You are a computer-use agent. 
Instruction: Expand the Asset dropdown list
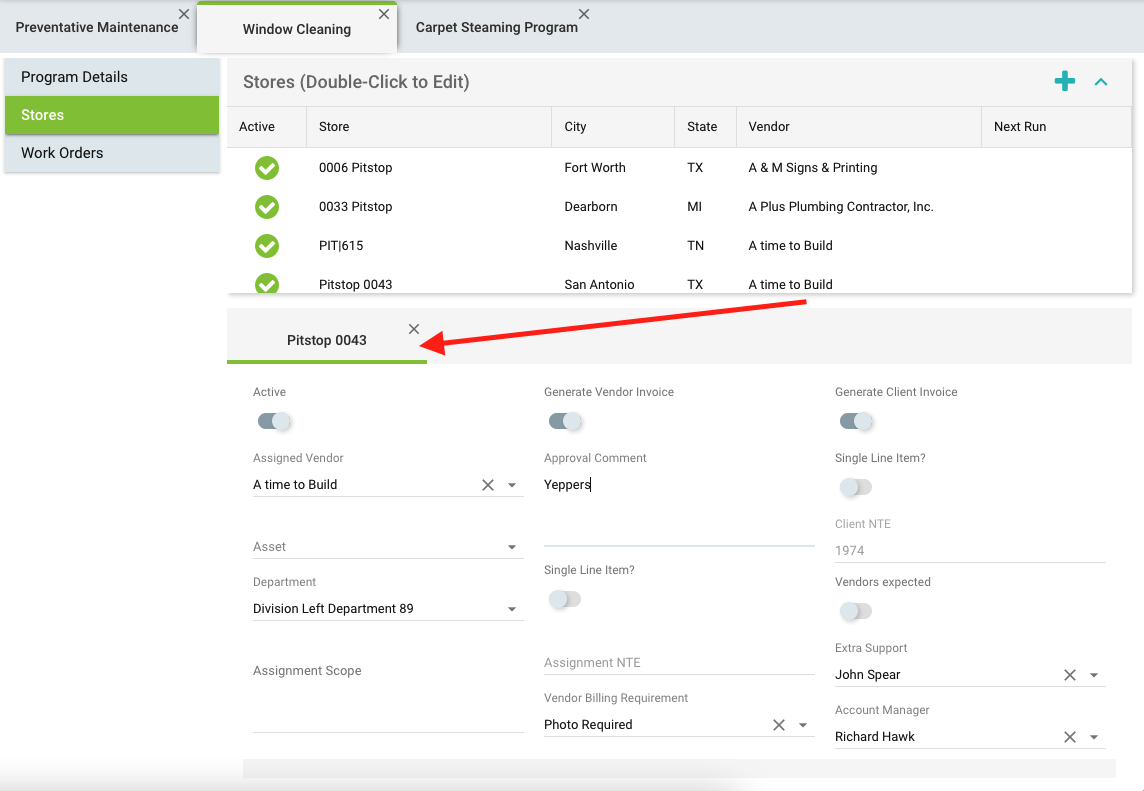512,547
